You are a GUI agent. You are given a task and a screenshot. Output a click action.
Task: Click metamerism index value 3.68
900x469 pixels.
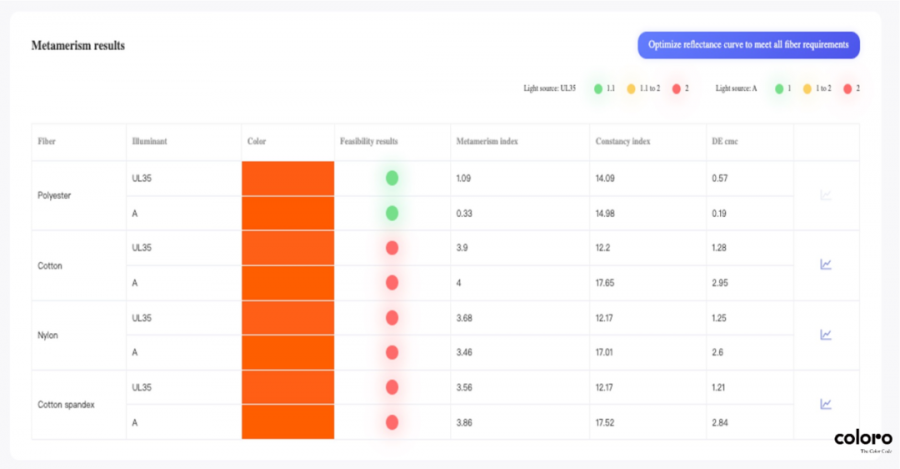[x=464, y=318]
